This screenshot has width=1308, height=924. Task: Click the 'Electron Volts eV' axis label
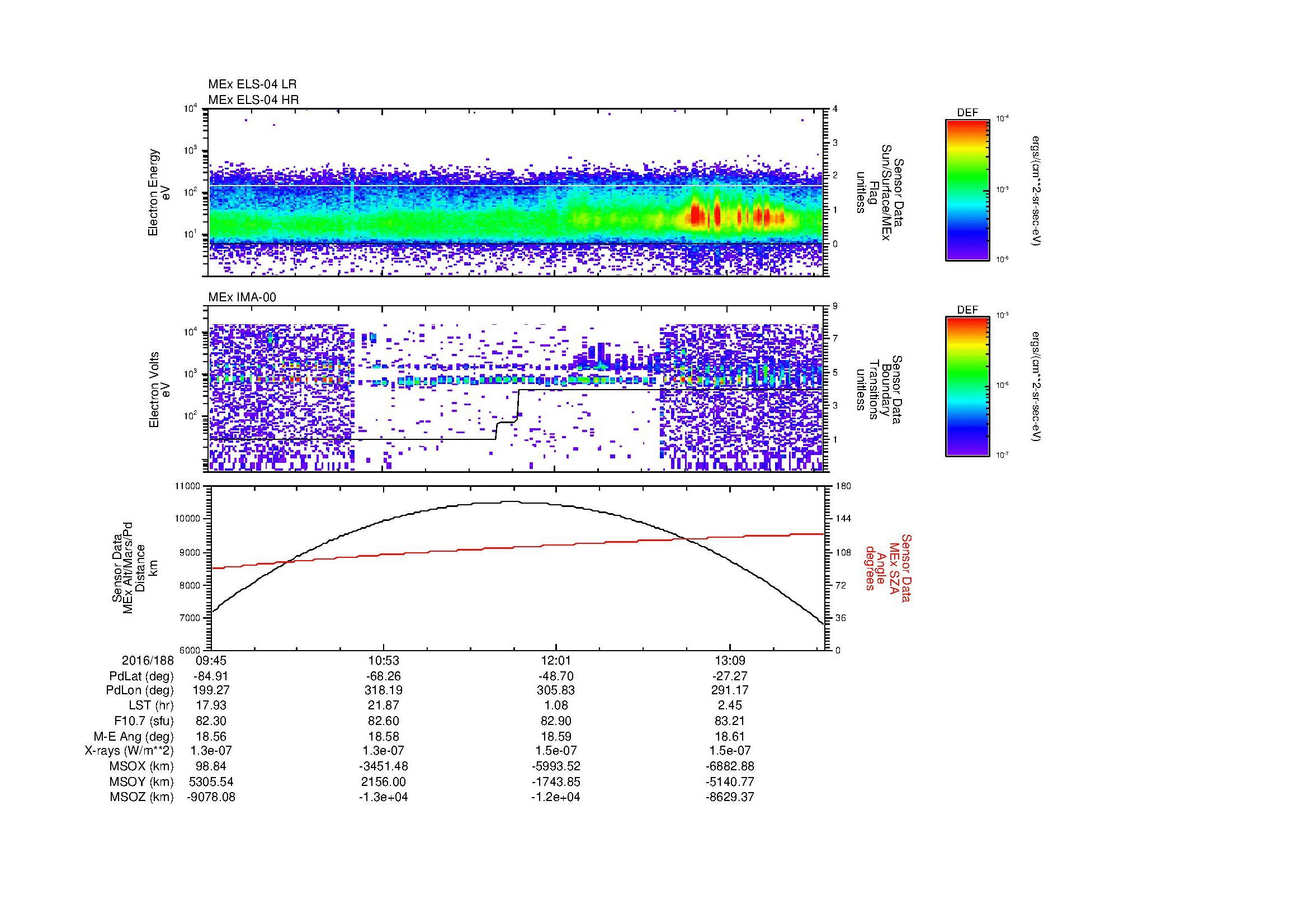pos(159,390)
